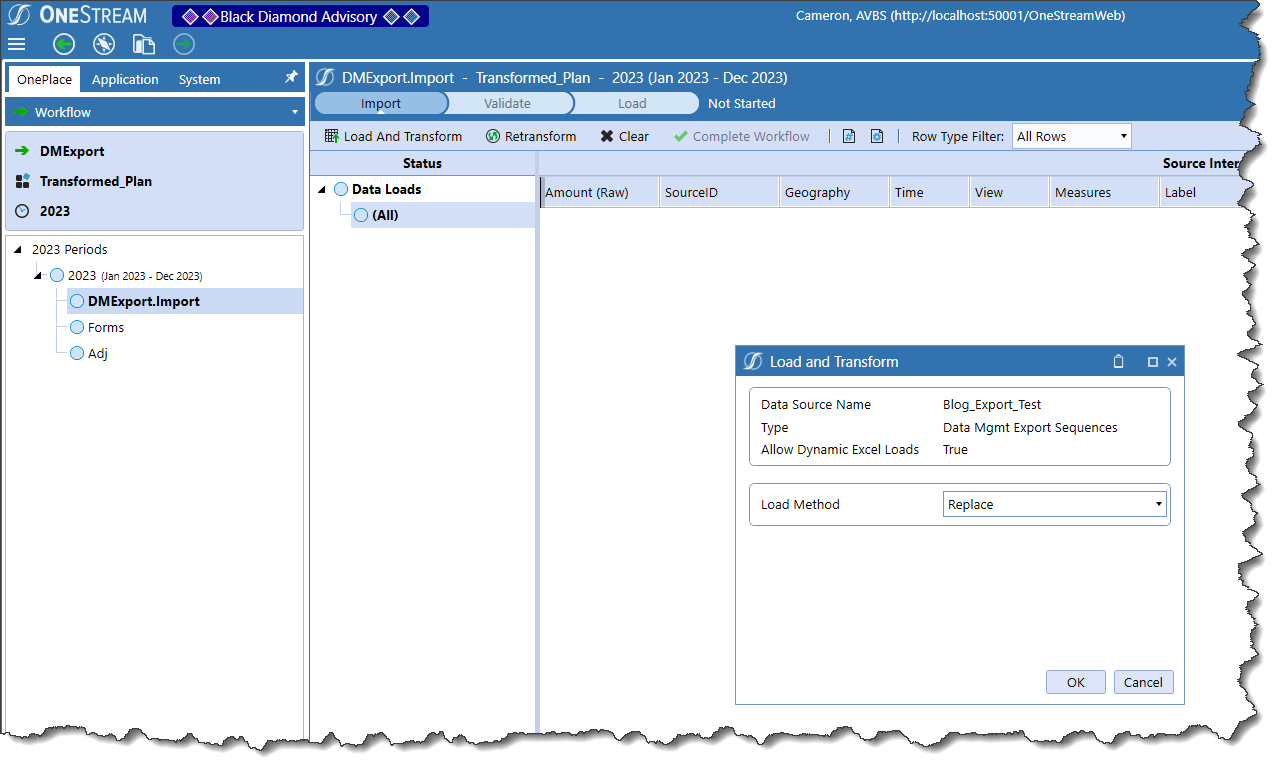
Task: Click the Transformed_Plan scenario icon
Action: point(22,181)
